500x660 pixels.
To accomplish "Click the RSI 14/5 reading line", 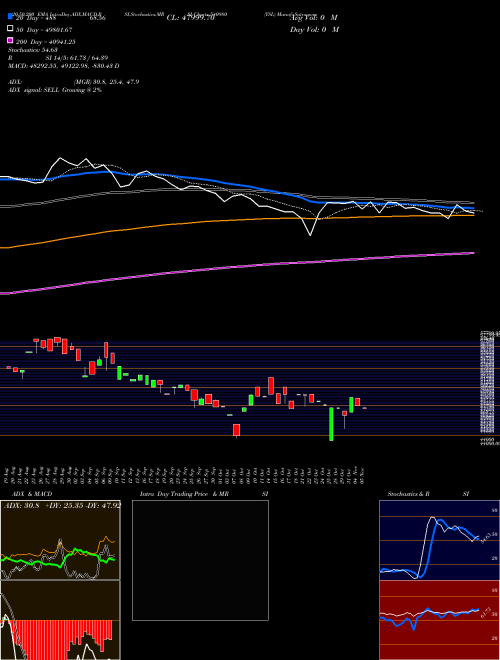I will click(x=58, y=59).
